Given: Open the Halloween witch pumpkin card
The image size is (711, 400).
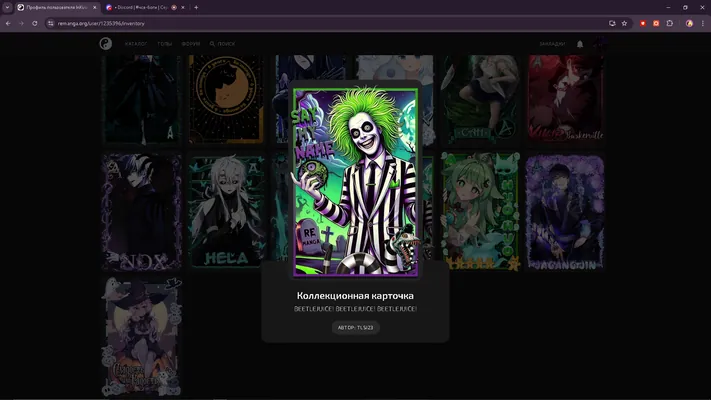Looking at the screenshot, I should click(x=141, y=337).
